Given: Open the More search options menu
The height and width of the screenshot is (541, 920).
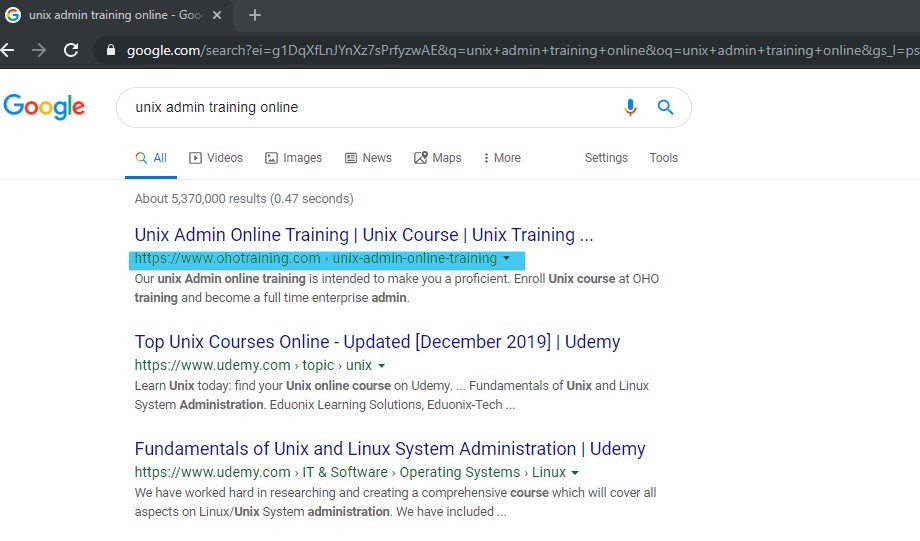Looking at the screenshot, I should tap(502, 158).
